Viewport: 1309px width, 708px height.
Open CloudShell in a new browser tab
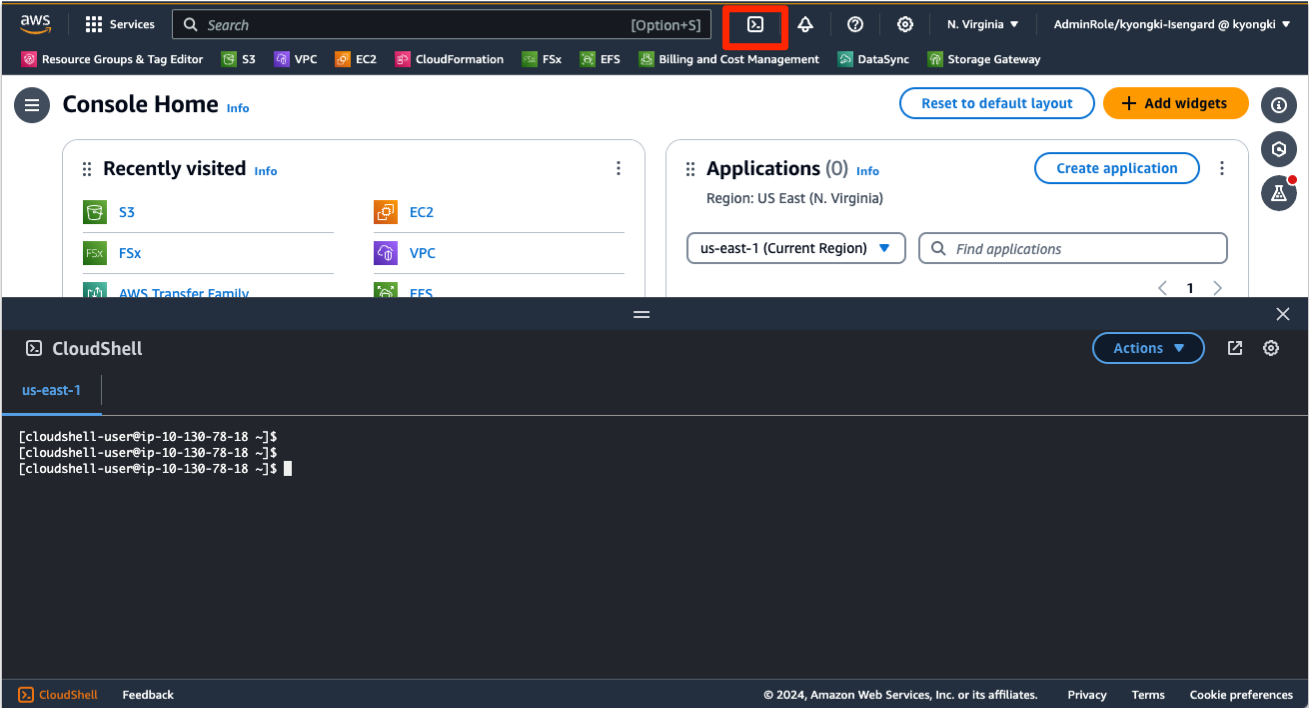tap(1234, 348)
